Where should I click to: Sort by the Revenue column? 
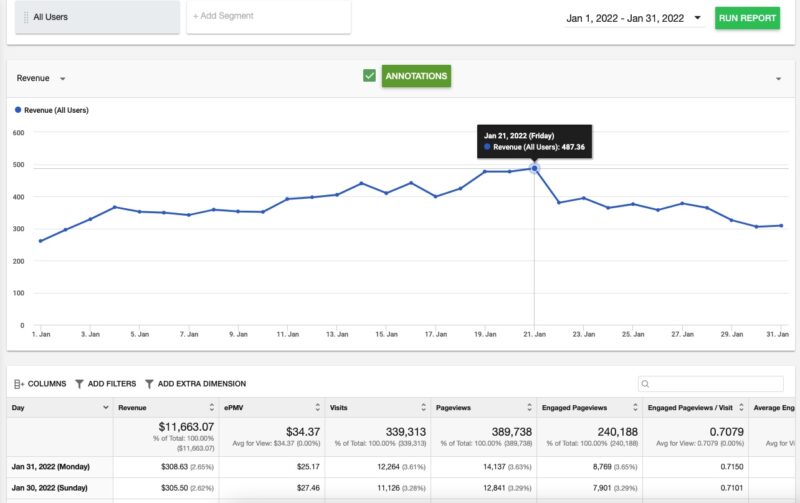pos(211,407)
